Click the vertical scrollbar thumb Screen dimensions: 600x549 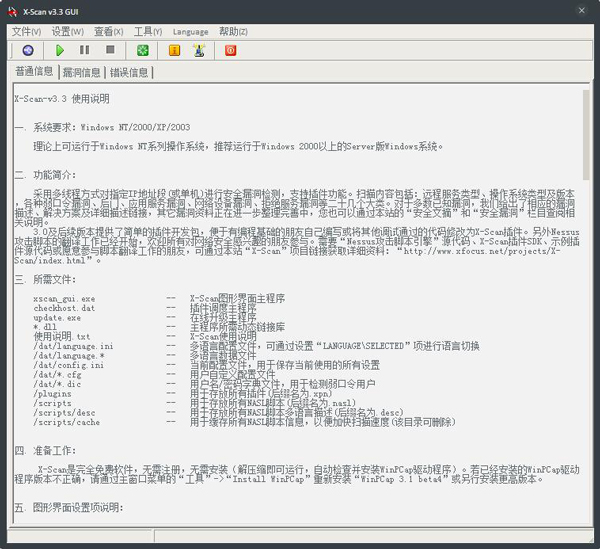point(586,135)
